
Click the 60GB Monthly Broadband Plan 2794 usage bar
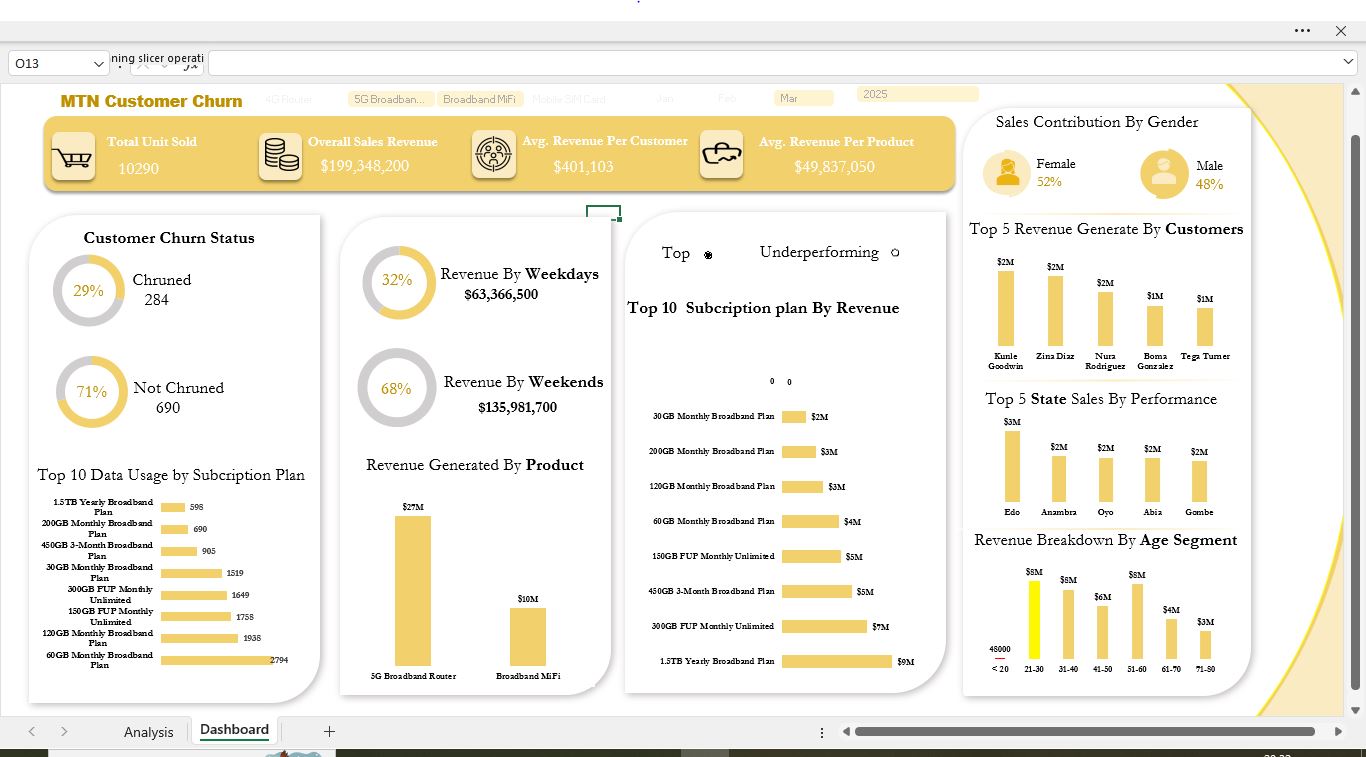click(216, 660)
